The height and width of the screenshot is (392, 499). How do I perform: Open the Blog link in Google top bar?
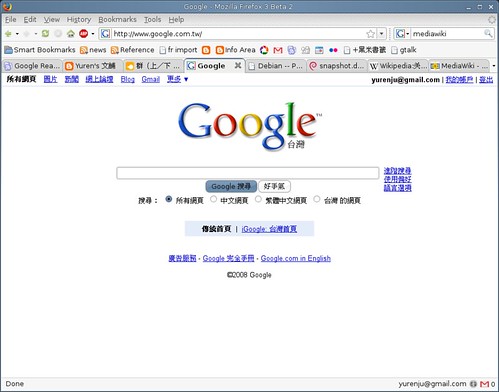tap(128, 79)
